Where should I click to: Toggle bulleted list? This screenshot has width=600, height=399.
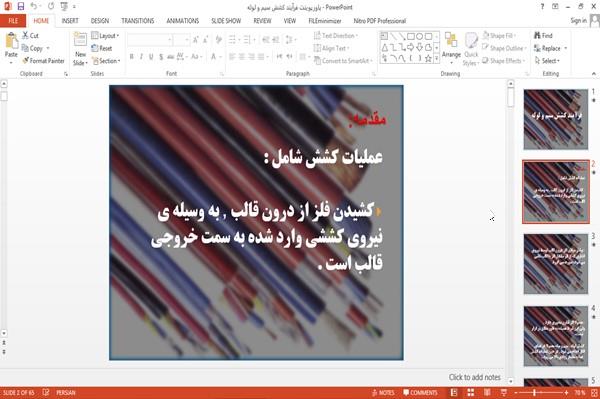point(232,40)
